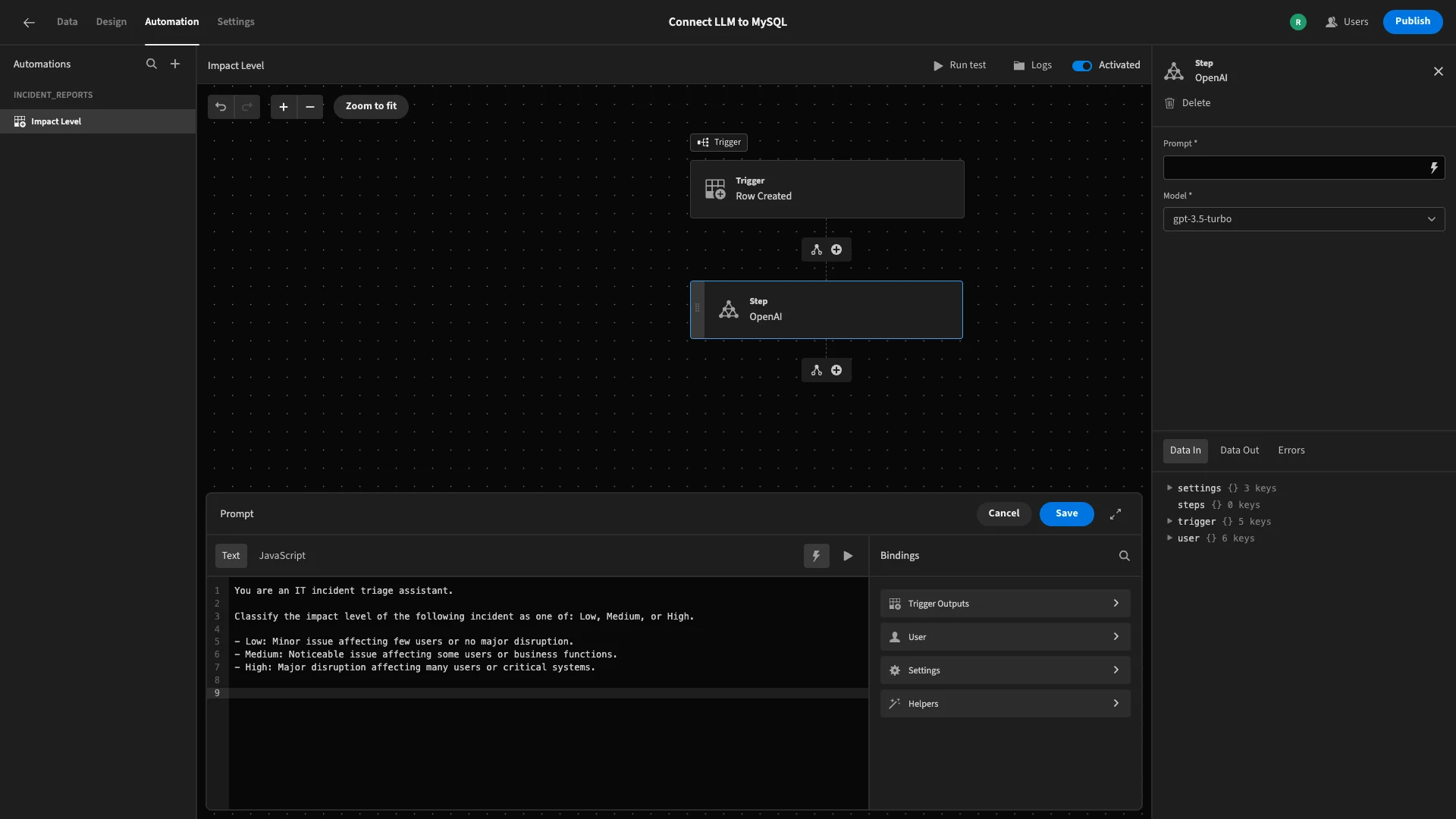Open the top Settings tab

(x=236, y=22)
